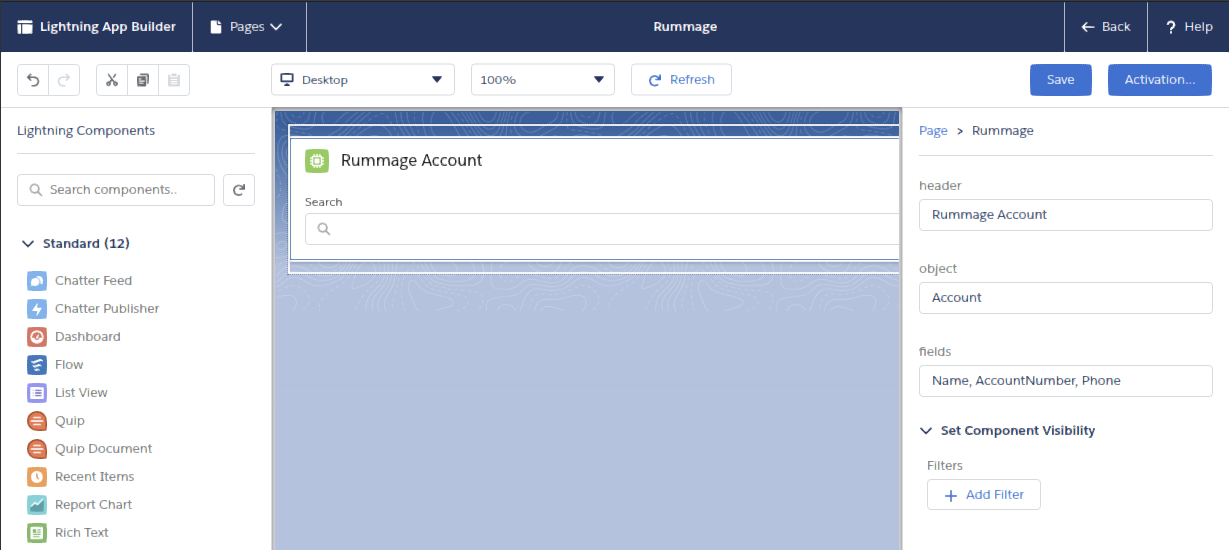Screen dimensions: 1229x550
Task: Select the Quip Document component label
Action: pos(103,449)
